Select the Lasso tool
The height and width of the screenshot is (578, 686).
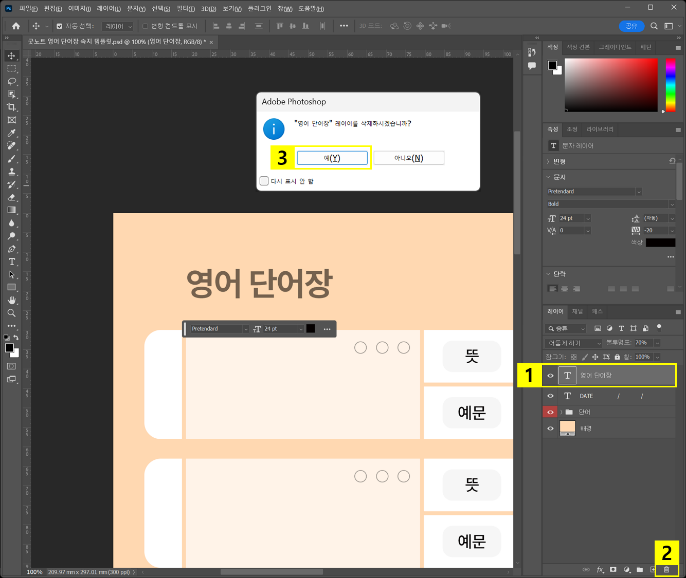pyautogui.click(x=11, y=81)
